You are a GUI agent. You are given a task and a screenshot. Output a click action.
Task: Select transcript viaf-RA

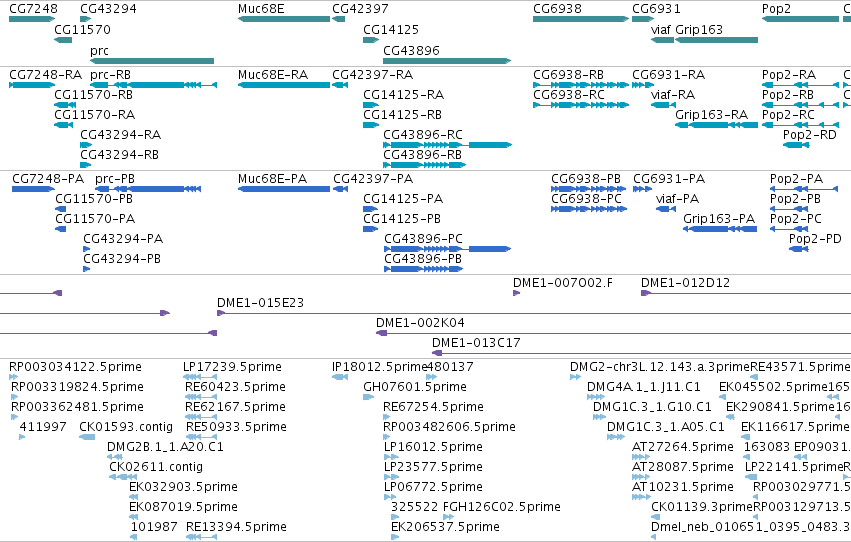pyautogui.click(x=663, y=105)
